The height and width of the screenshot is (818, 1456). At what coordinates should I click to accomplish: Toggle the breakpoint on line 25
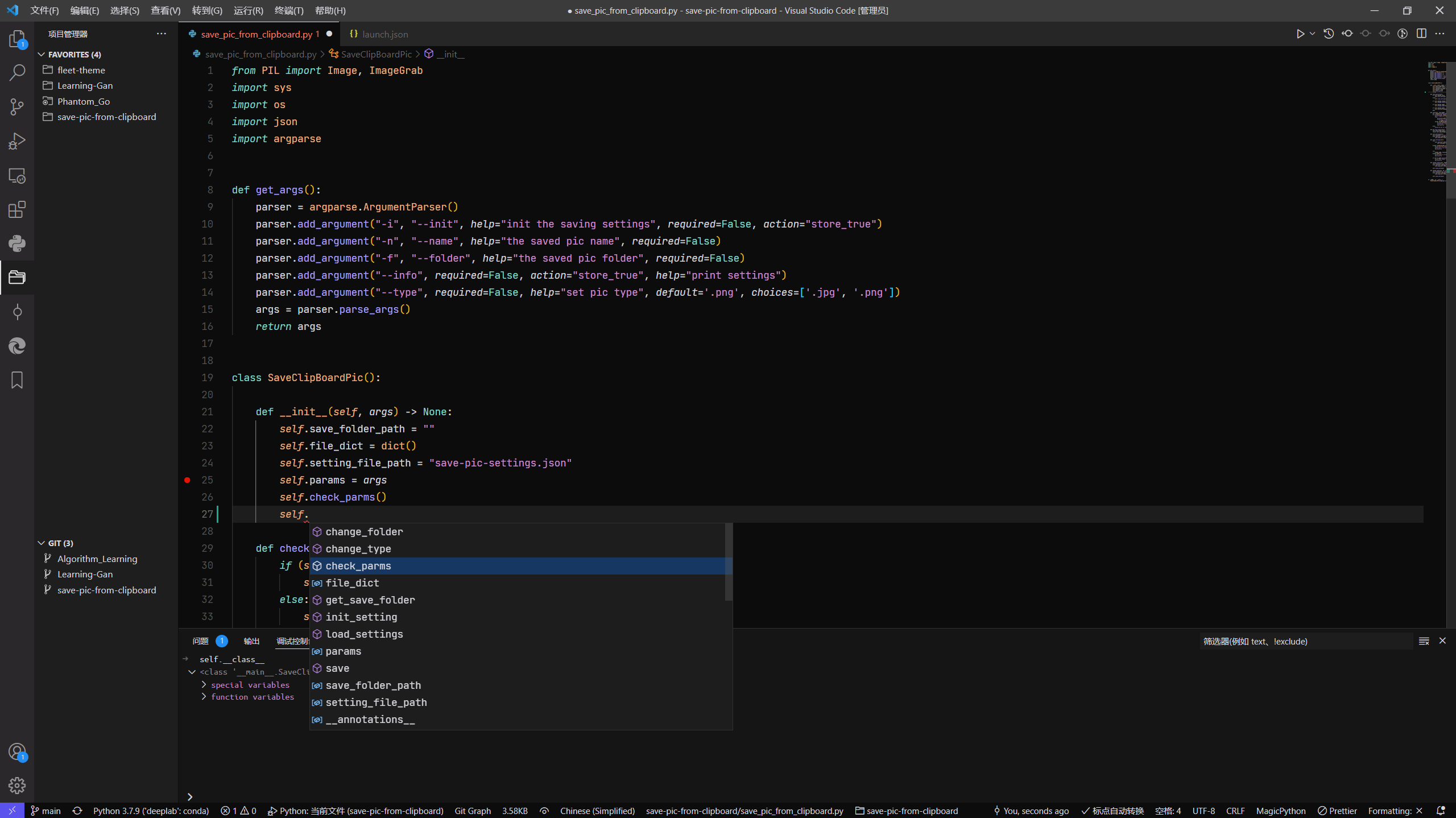pos(187,481)
